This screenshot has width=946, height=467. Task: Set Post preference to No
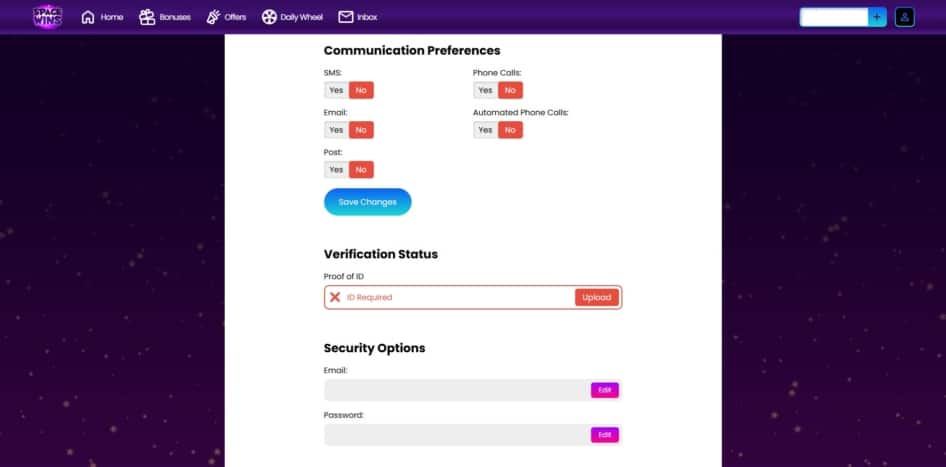[361, 170]
